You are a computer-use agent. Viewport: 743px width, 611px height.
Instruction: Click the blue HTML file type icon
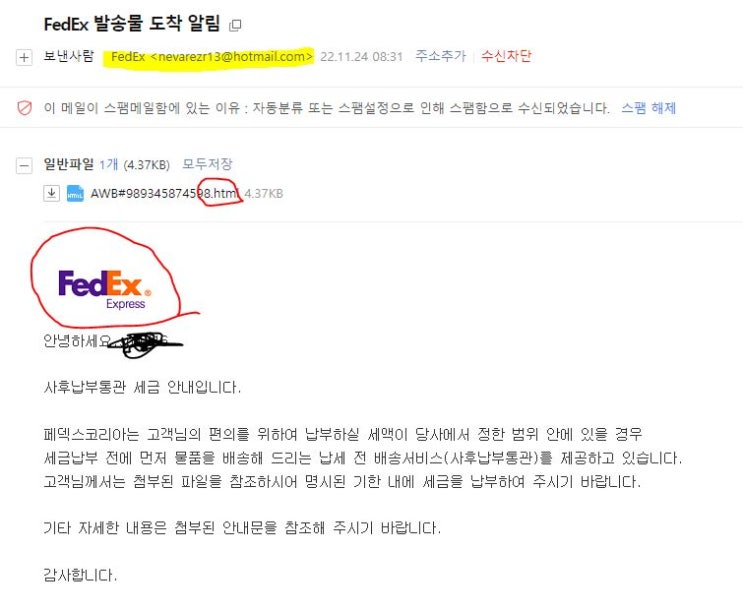(75, 193)
